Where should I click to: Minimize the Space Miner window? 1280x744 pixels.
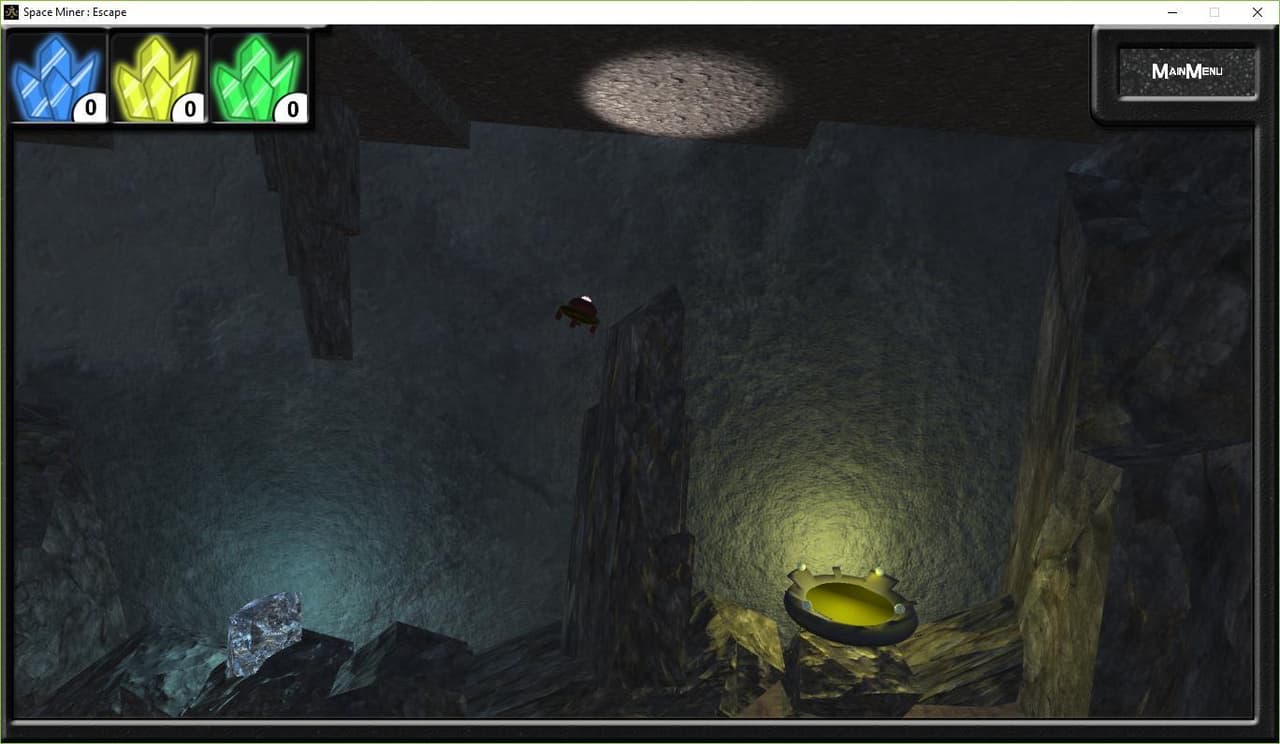tap(1171, 12)
